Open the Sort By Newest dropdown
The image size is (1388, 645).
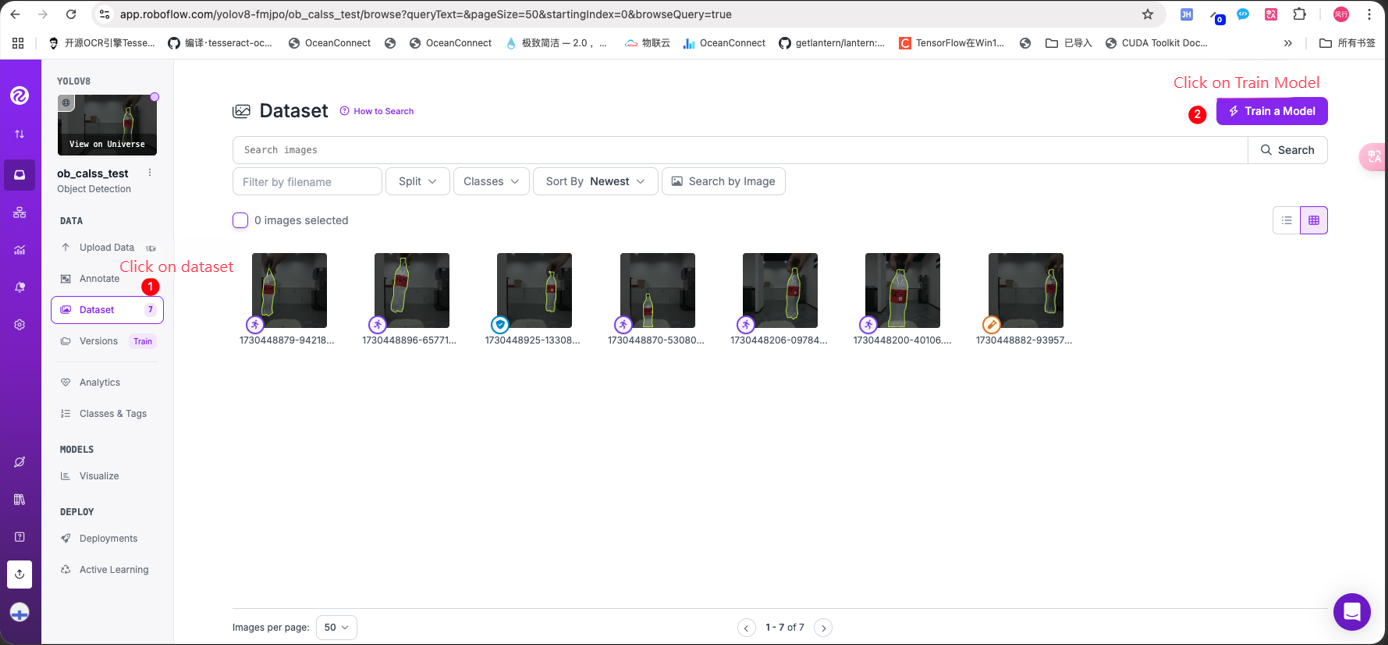tap(595, 181)
